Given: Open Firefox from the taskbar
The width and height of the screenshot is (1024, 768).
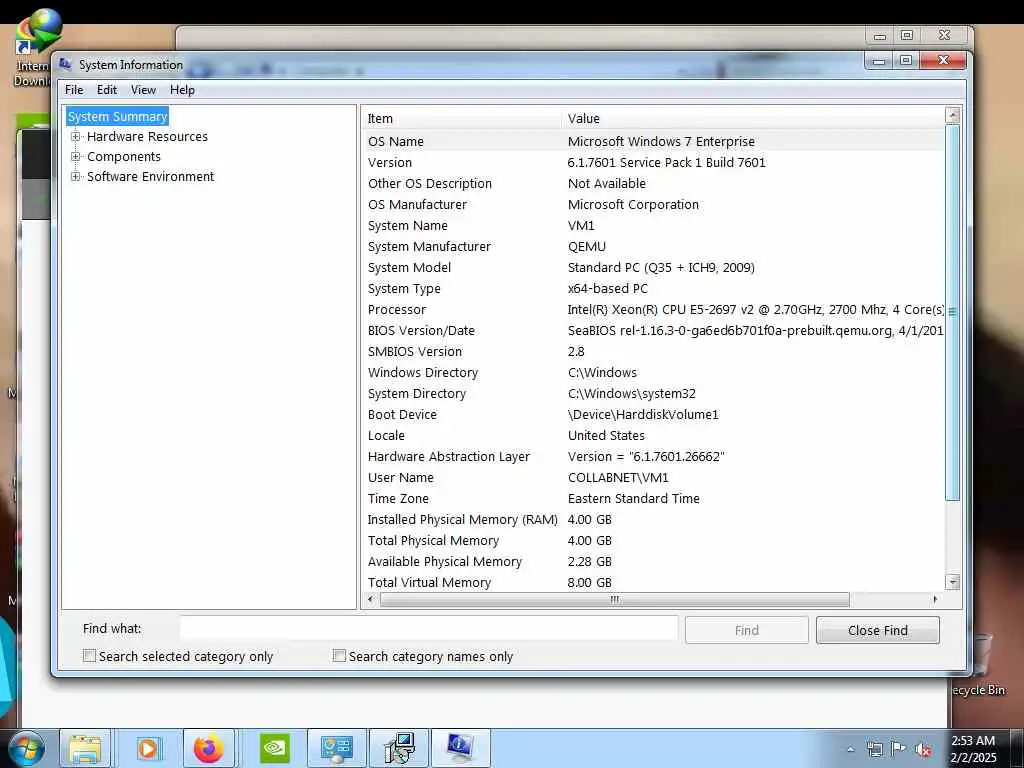Looking at the screenshot, I should tap(209, 748).
